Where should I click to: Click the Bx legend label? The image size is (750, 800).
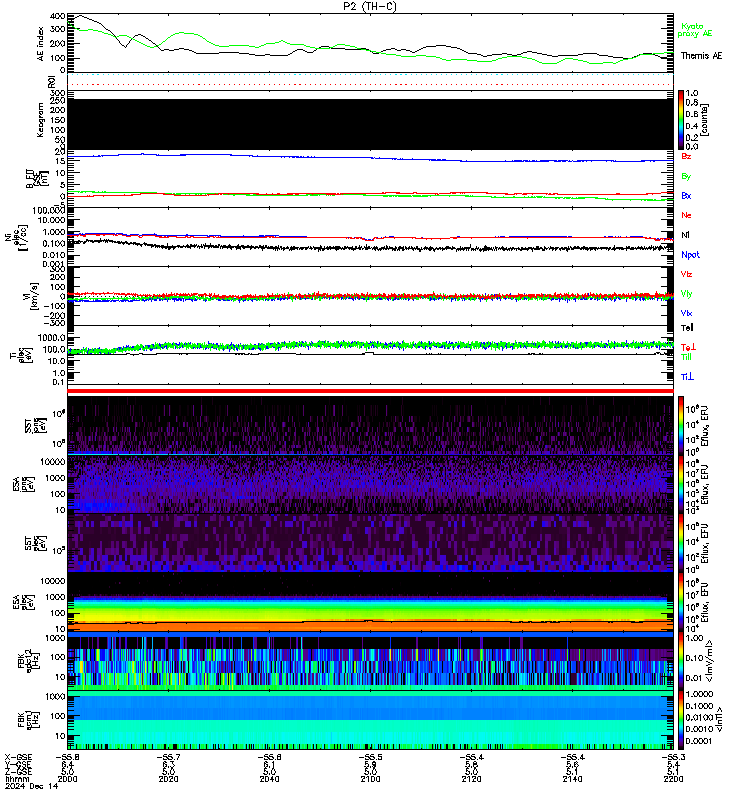point(686,195)
